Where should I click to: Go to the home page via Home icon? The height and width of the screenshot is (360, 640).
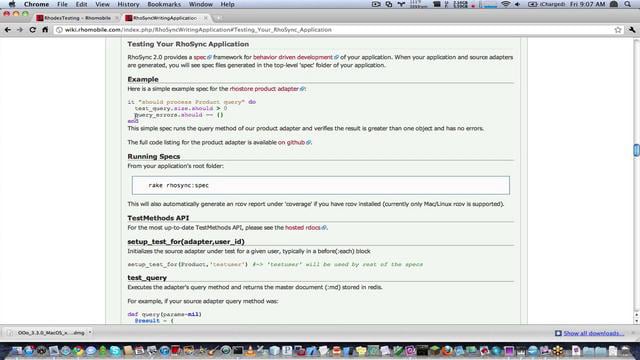[x=45, y=30]
